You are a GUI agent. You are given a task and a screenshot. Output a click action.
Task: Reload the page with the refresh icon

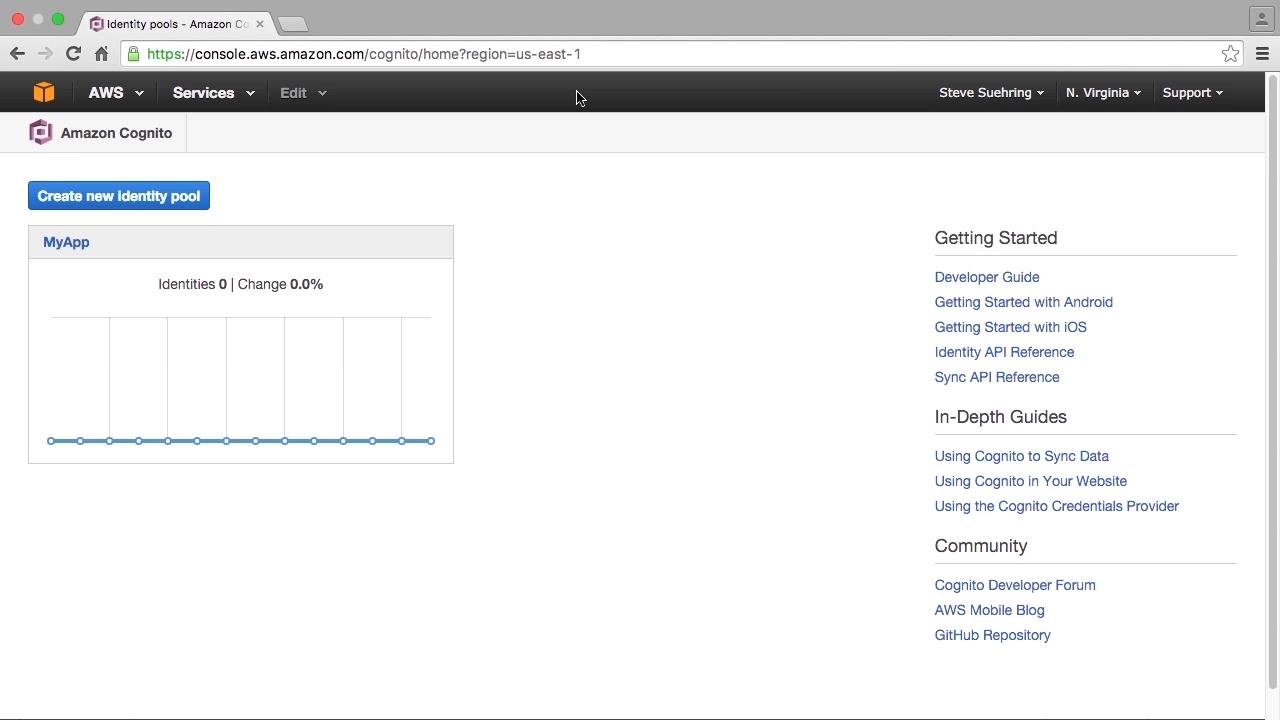73,54
